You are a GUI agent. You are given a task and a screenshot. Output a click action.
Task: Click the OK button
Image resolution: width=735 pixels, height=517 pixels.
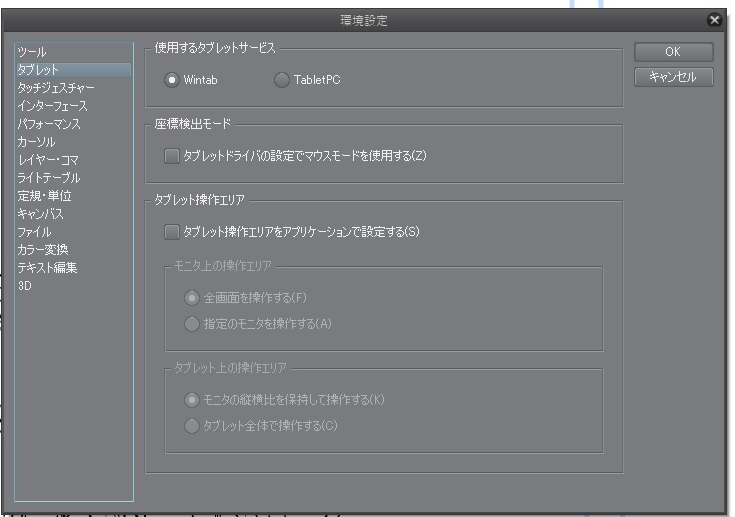[x=674, y=52]
